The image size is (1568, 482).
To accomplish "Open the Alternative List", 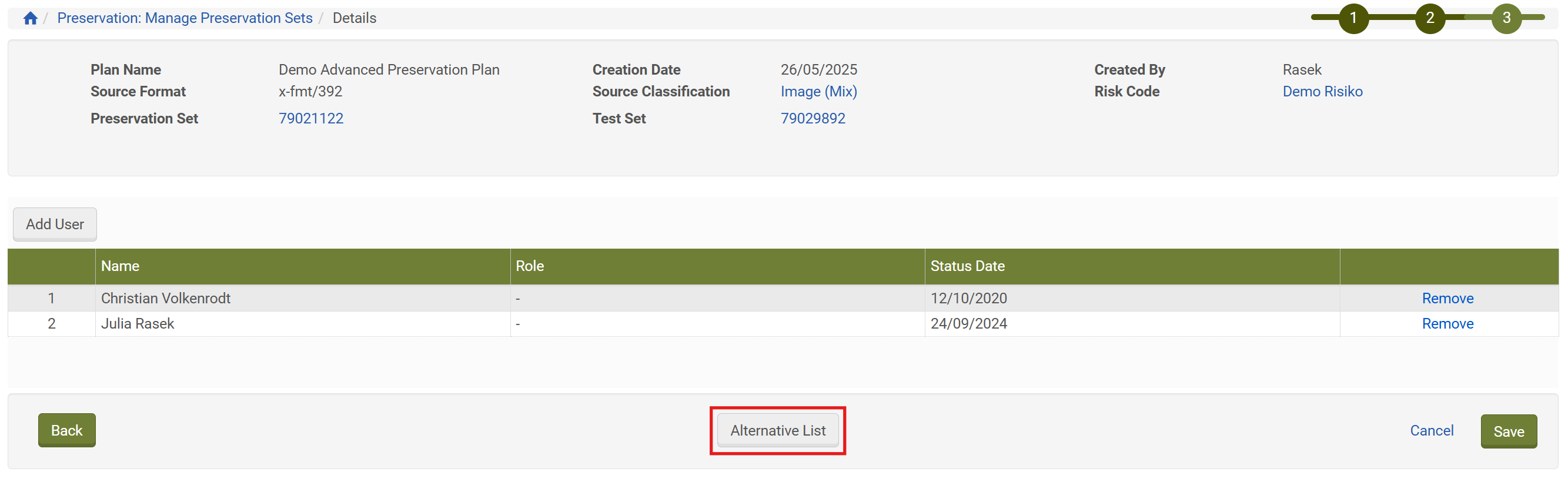I will pyautogui.click(x=777, y=430).
